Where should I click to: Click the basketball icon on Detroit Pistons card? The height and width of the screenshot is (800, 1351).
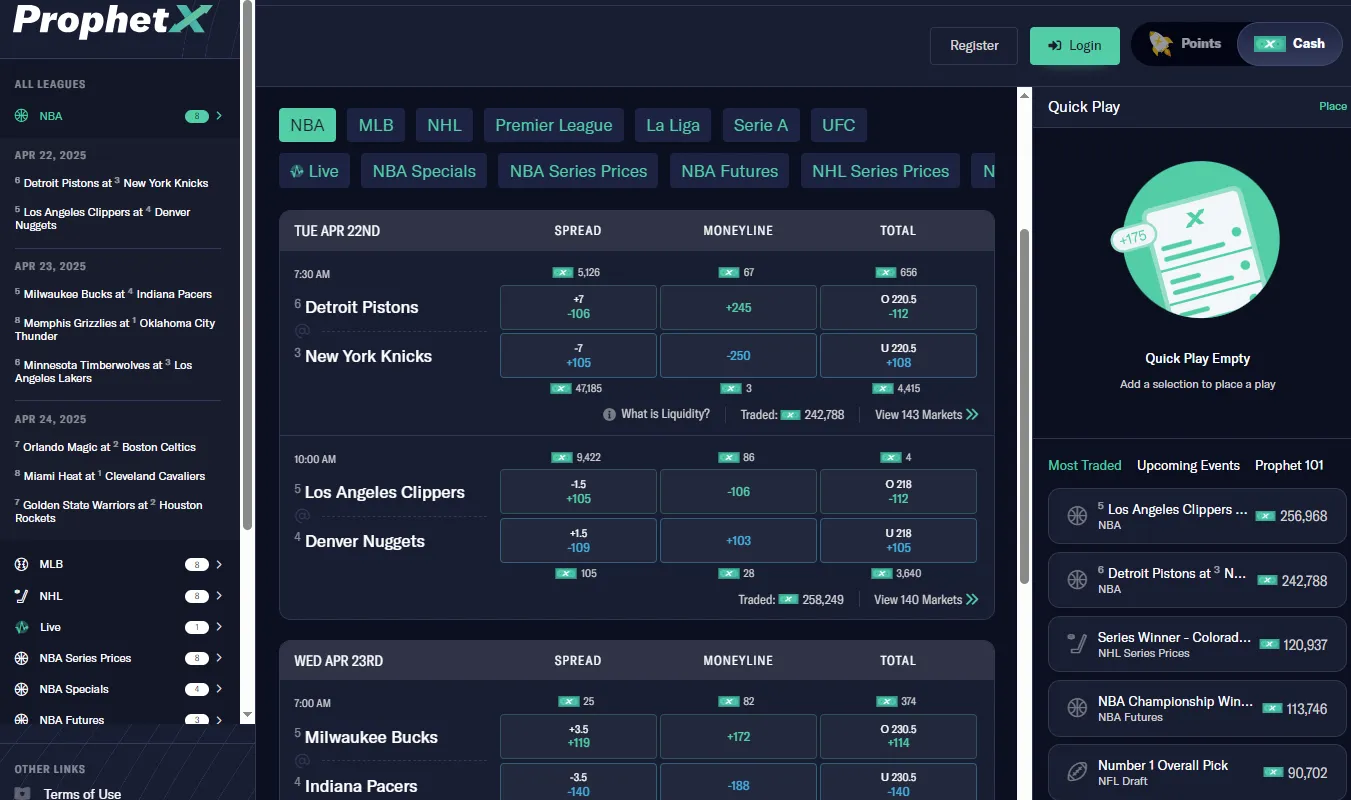pyautogui.click(x=1077, y=580)
